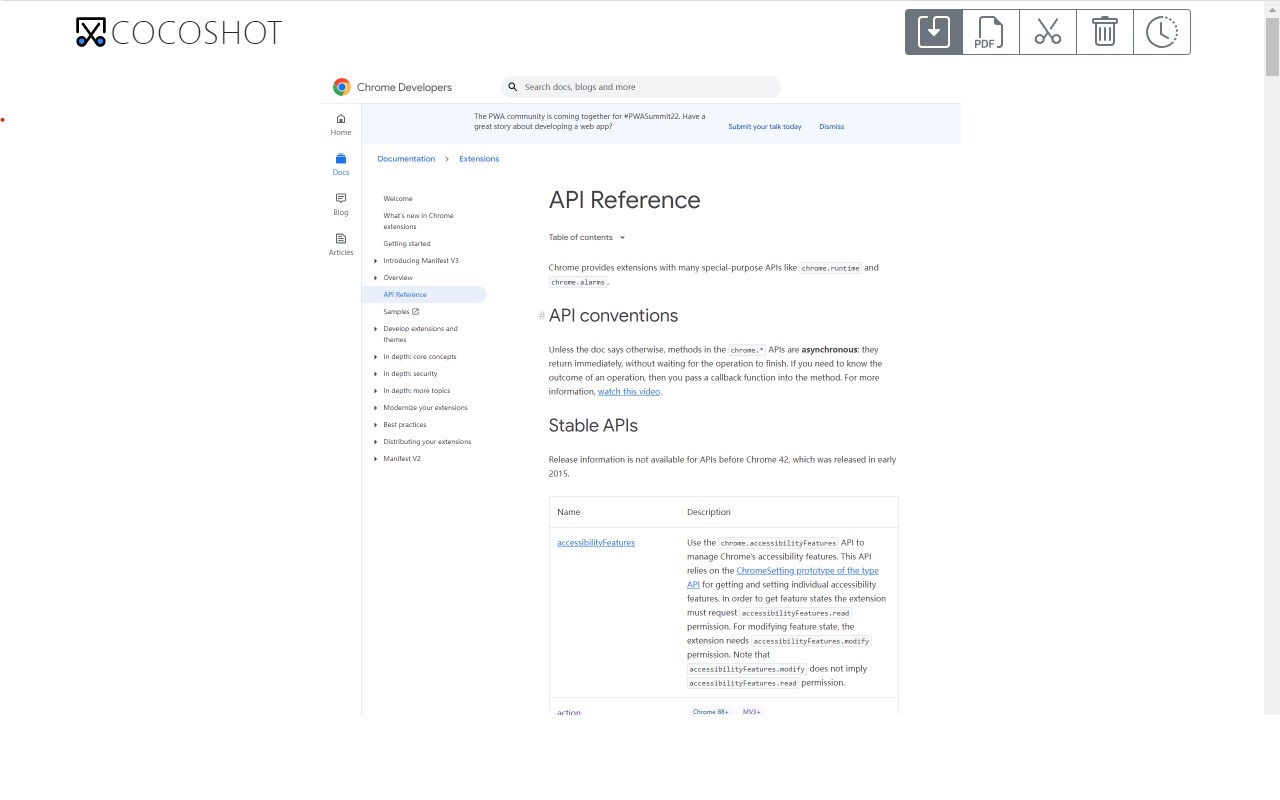Click the API Reference heading
The image size is (1280, 800).
tap(625, 200)
